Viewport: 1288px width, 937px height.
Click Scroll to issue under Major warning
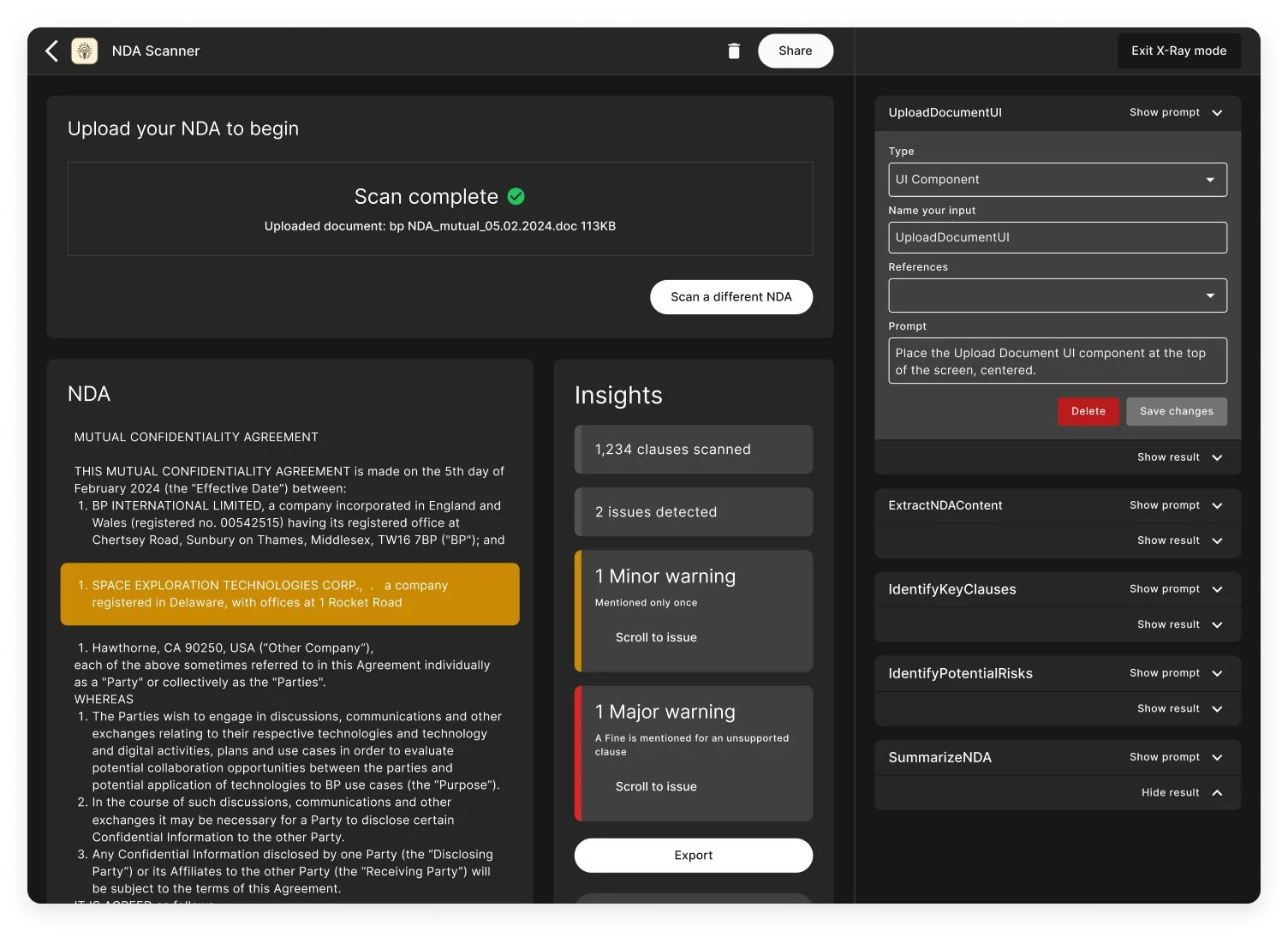tap(656, 786)
